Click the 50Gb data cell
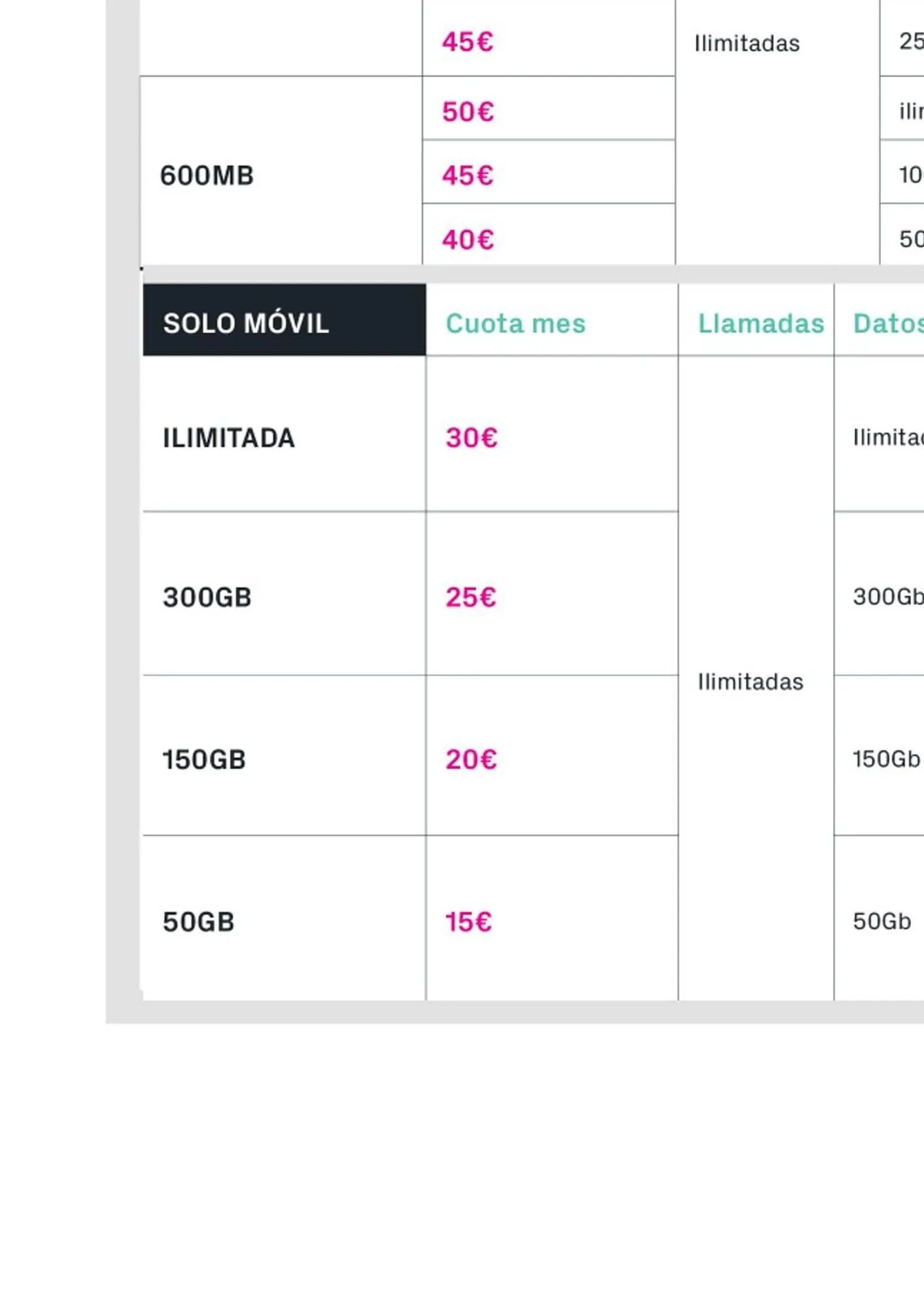Image resolution: width=924 pixels, height=1308 pixels. pos(881,921)
